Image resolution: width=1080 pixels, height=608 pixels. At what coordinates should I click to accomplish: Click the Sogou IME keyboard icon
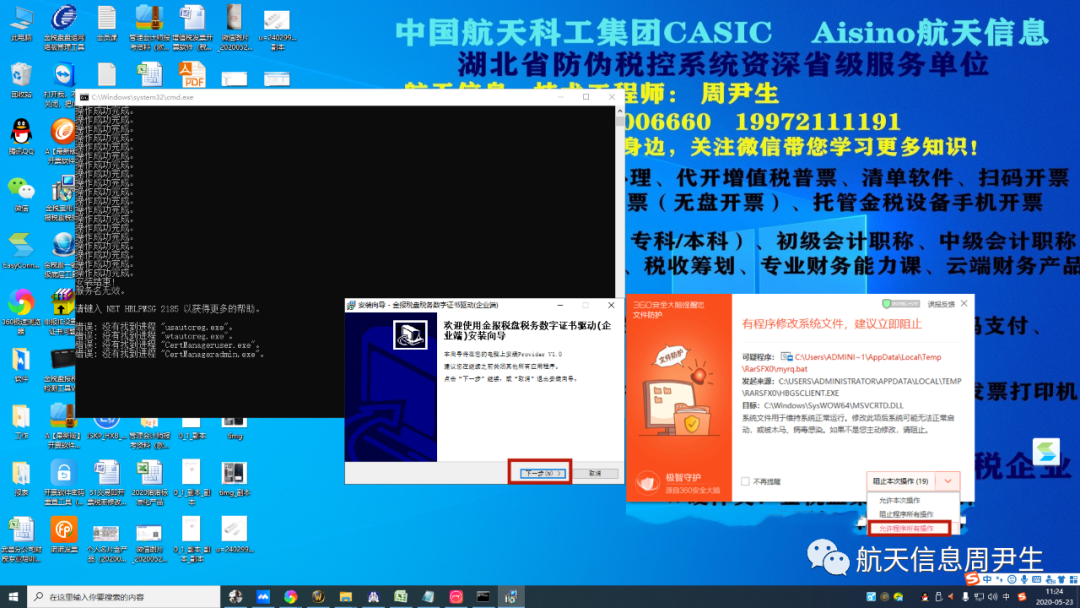click(1037, 580)
